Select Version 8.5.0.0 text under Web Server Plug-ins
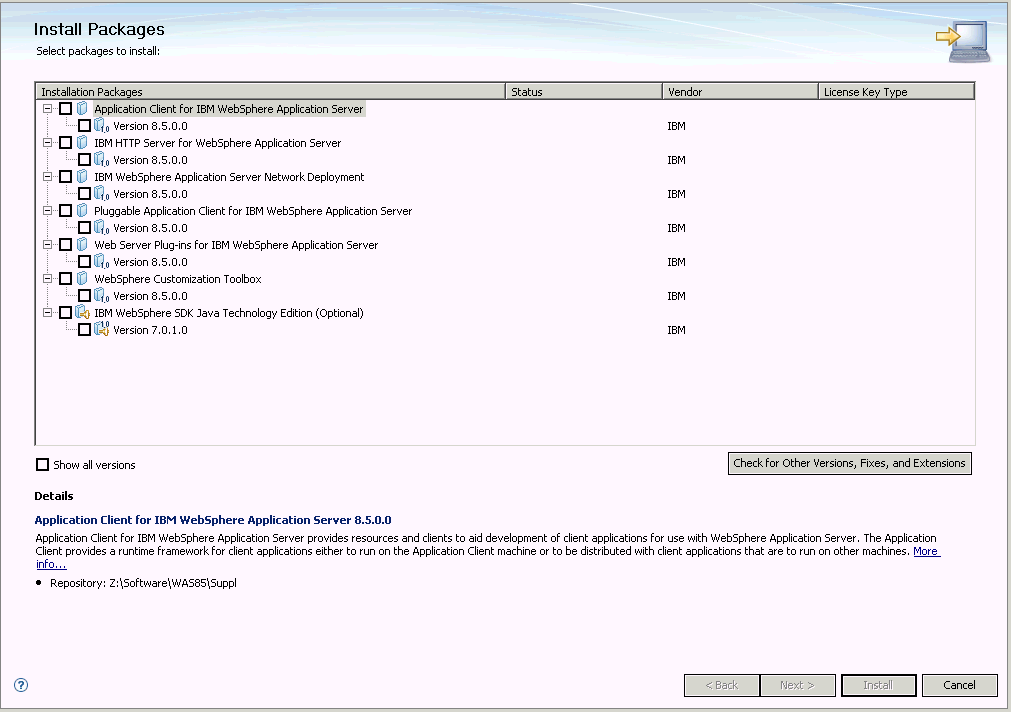This screenshot has width=1011, height=712. click(x=150, y=262)
